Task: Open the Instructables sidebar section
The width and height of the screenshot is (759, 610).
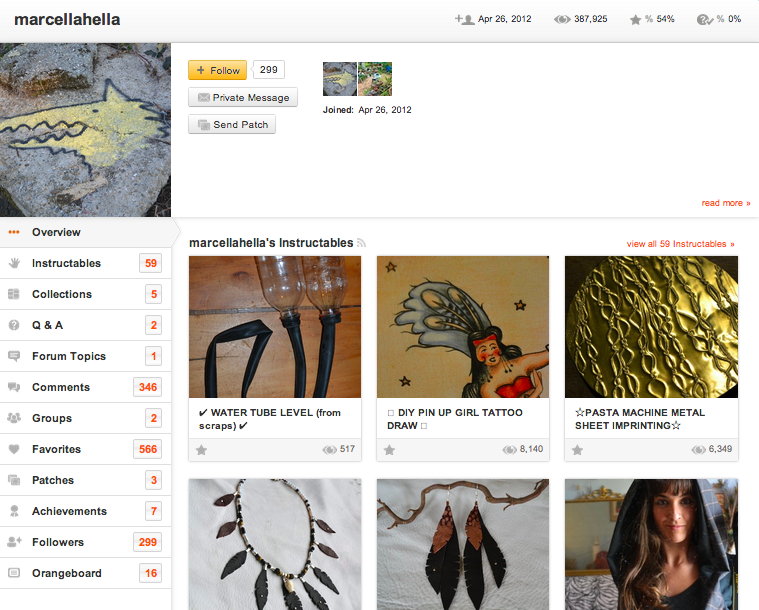Action: coord(86,263)
